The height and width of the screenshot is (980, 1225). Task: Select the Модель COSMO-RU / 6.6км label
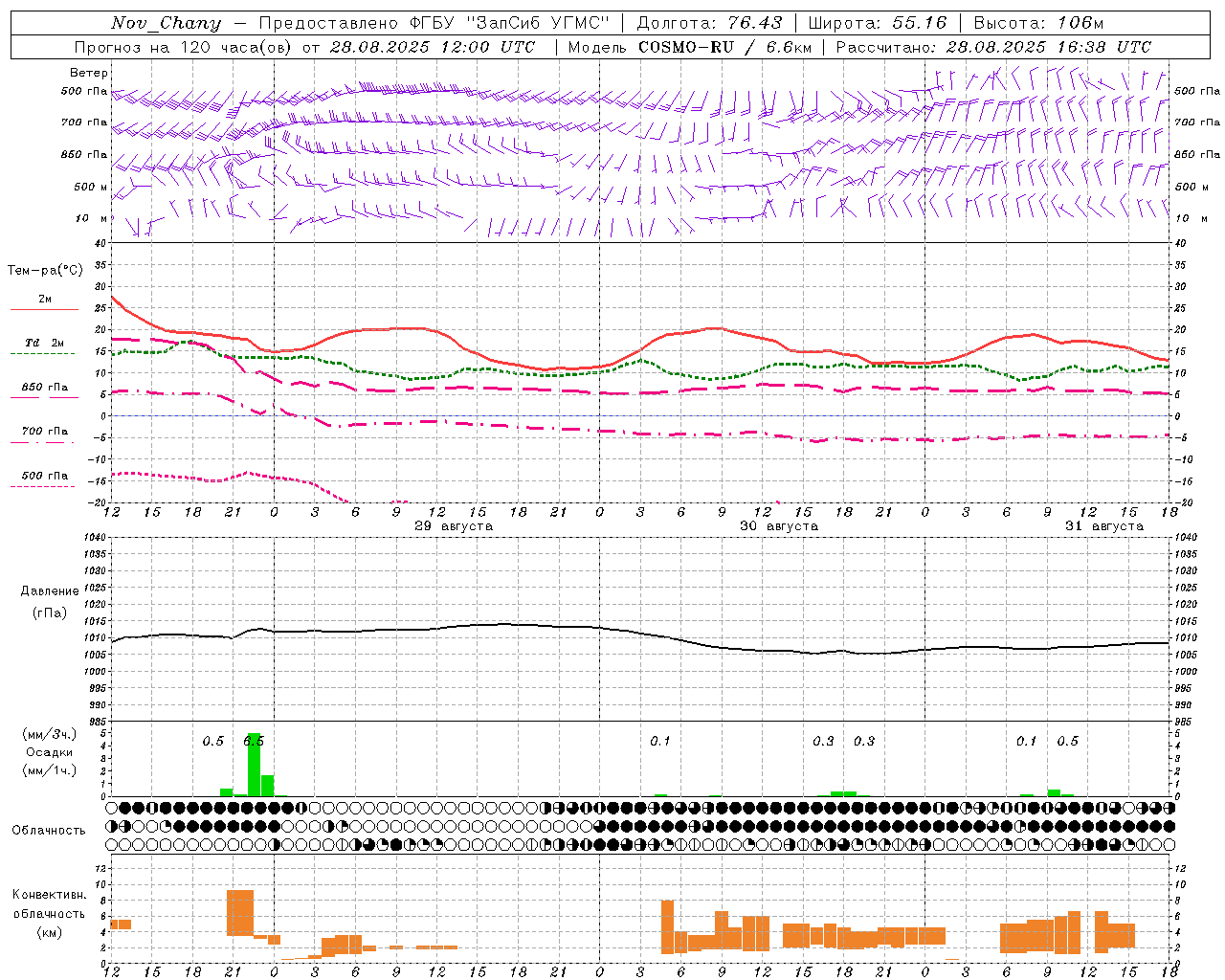coord(690,47)
